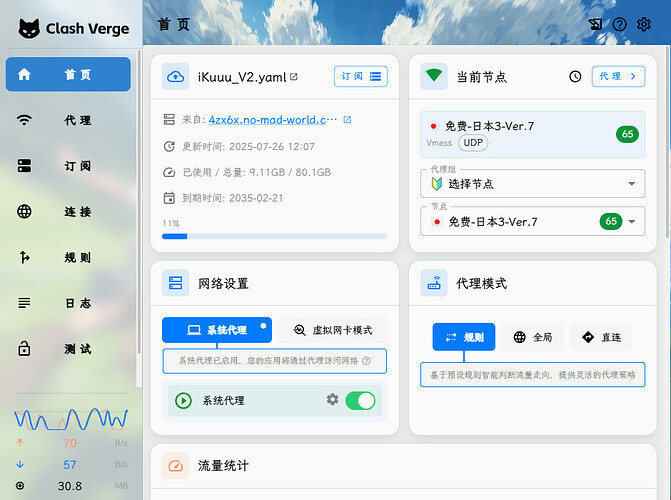Click the sidebar vertical scrollbar
The height and width of the screenshot is (500, 671).
coord(139,201)
